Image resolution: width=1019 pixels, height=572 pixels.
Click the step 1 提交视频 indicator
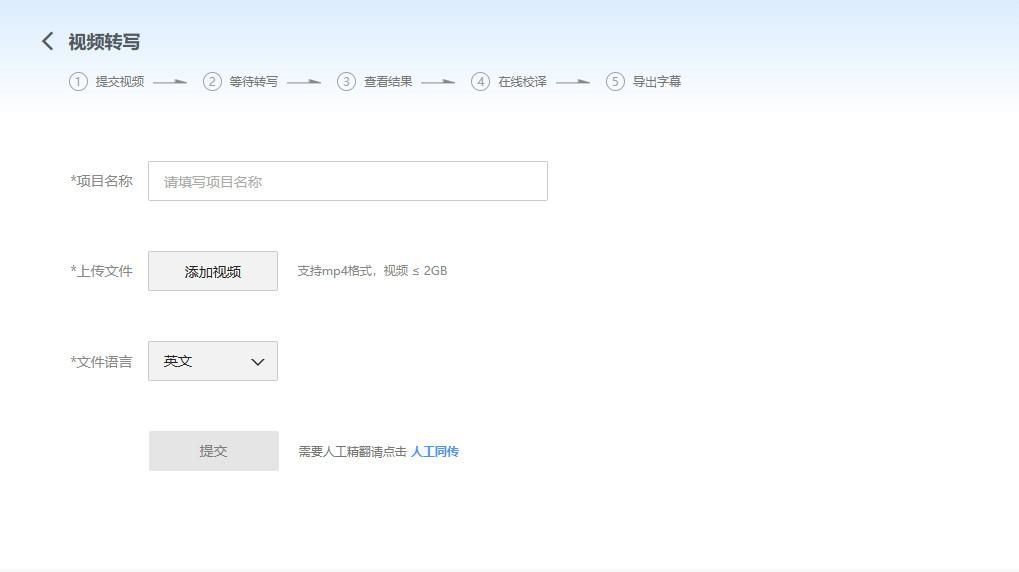107,82
